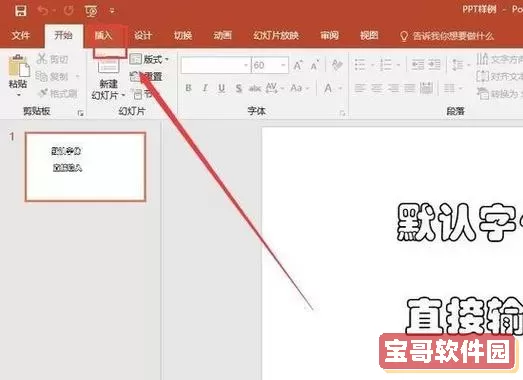523x380 pixels.
Task: Switch to the 幻灯片放映 (Slide Show) tab
Action: tap(276, 35)
